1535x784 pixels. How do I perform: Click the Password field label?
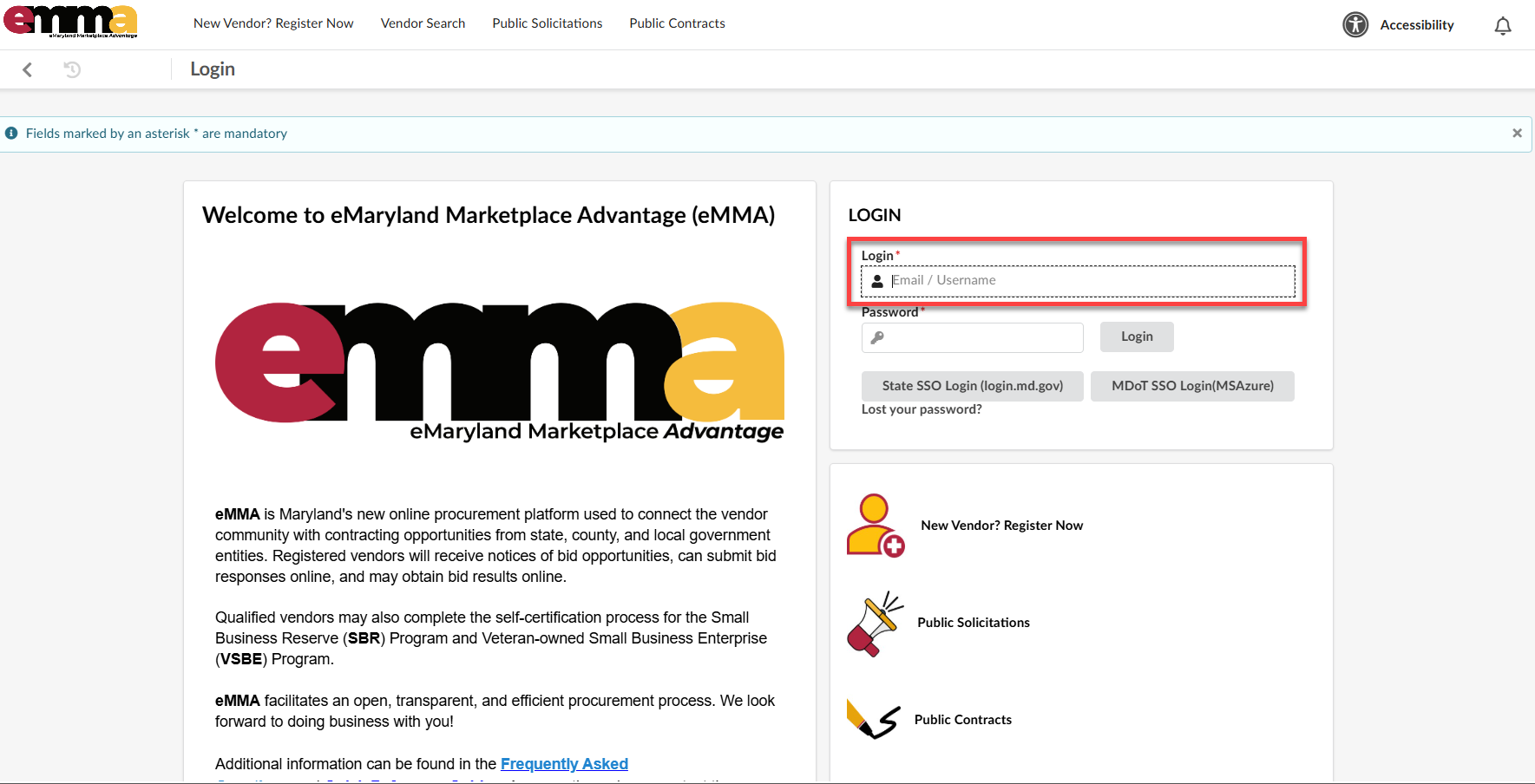coord(890,312)
